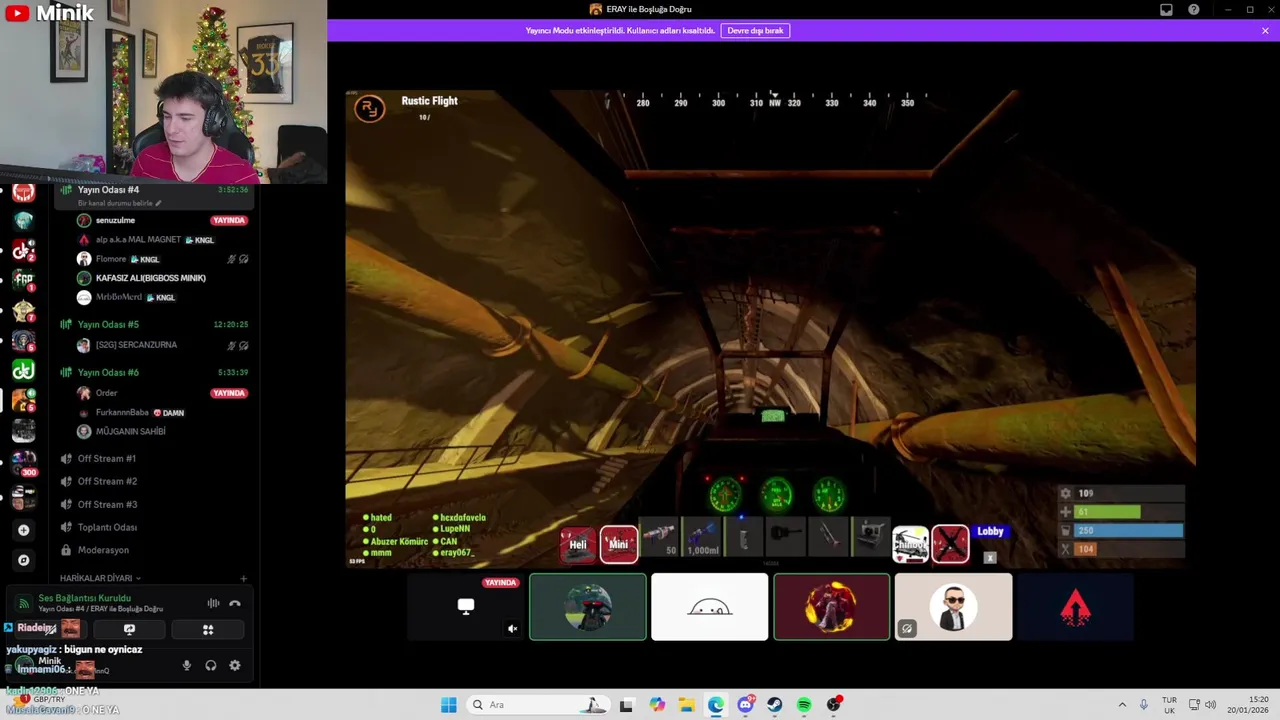This screenshot has height=720, width=1280.
Task: Click the Copilot taskbar icon
Action: (x=657, y=705)
